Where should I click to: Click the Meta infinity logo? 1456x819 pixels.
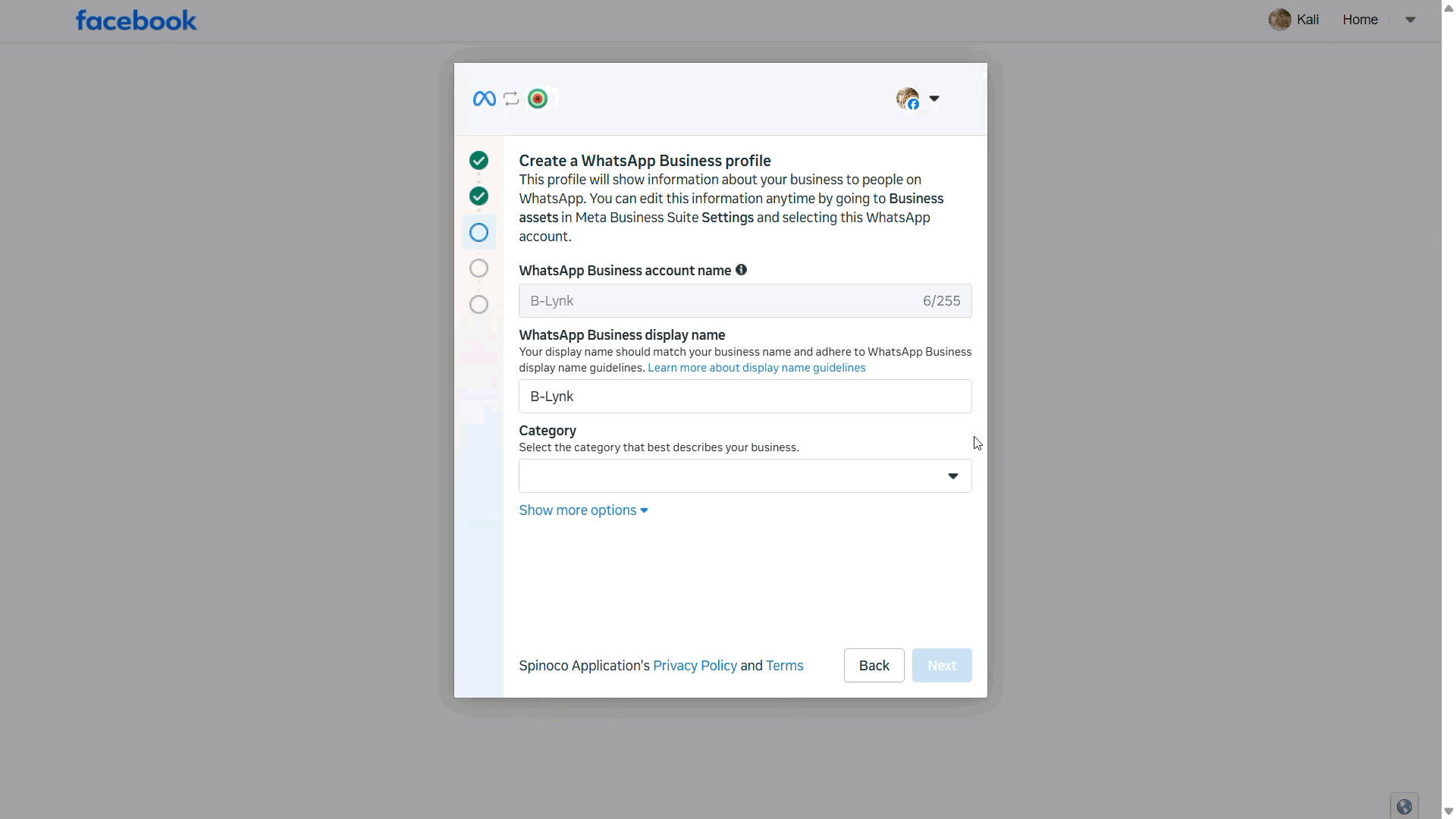coord(484,99)
